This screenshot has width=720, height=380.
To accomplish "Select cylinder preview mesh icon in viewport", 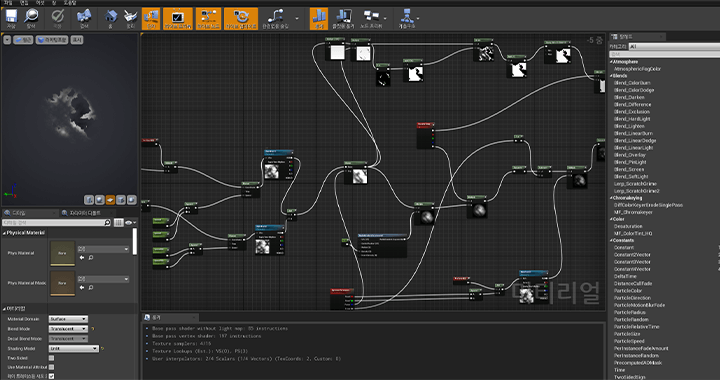I will (89, 200).
